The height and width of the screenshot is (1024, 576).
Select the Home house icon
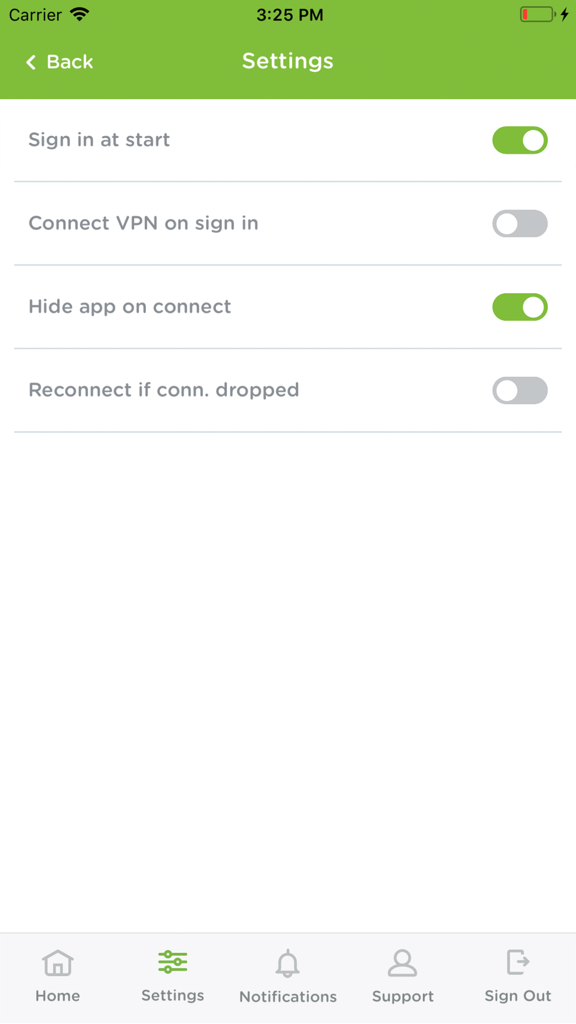click(x=58, y=961)
